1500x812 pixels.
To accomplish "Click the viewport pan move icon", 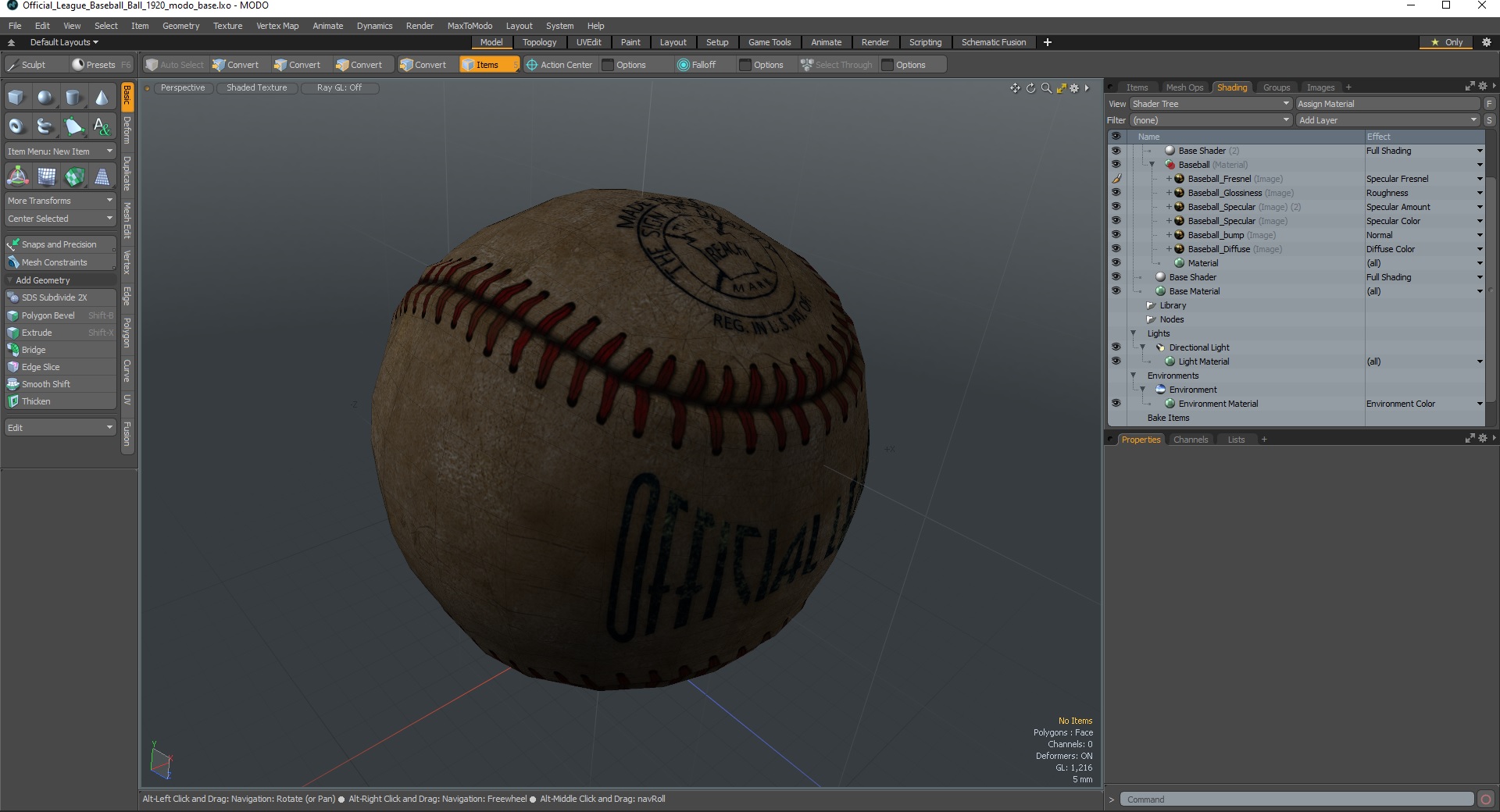I will pyautogui.click(x=1015, y=88).
